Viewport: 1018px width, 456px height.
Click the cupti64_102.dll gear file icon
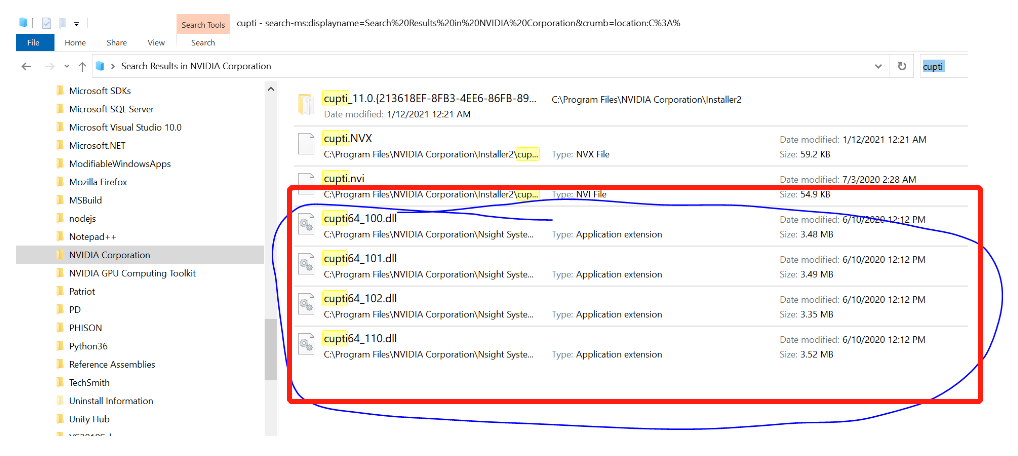[306, 305]
